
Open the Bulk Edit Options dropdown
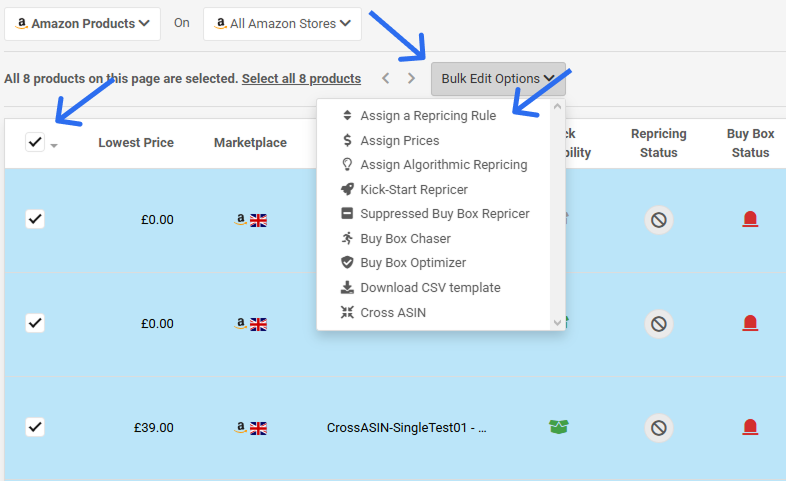[x=498, y=79]
